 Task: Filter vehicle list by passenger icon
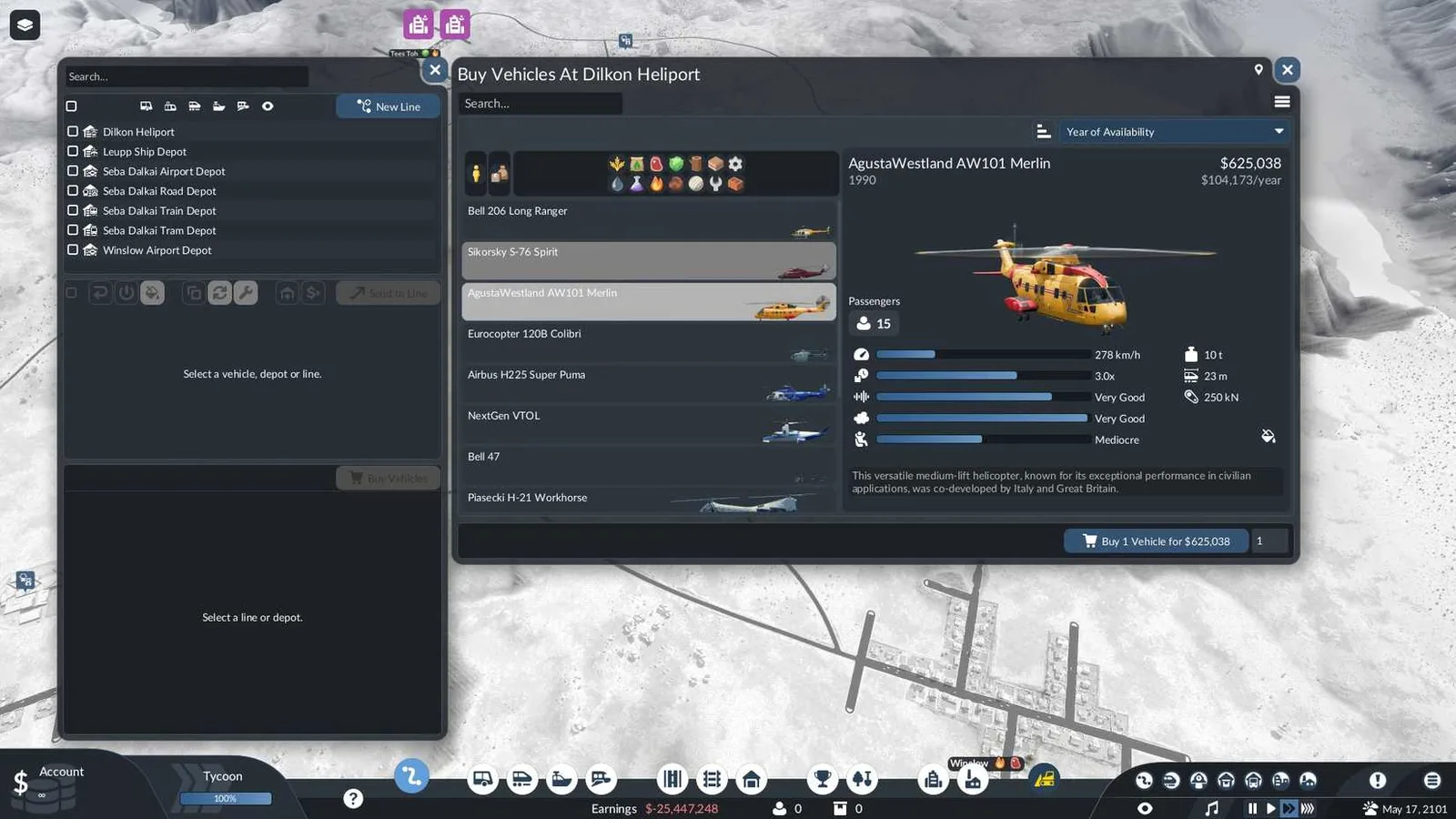pyautogui.click(x=476, y=173)
